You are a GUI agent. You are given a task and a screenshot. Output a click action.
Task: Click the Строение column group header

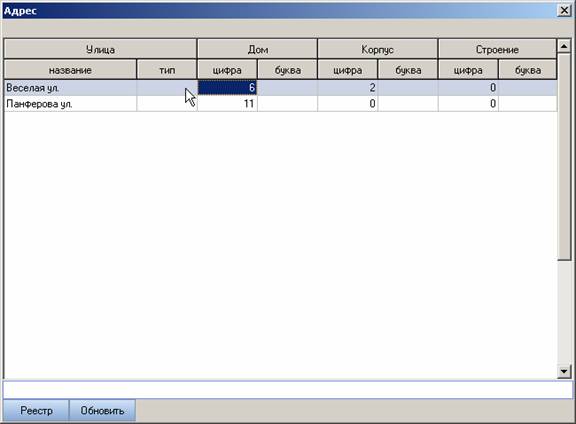[497, 49]
